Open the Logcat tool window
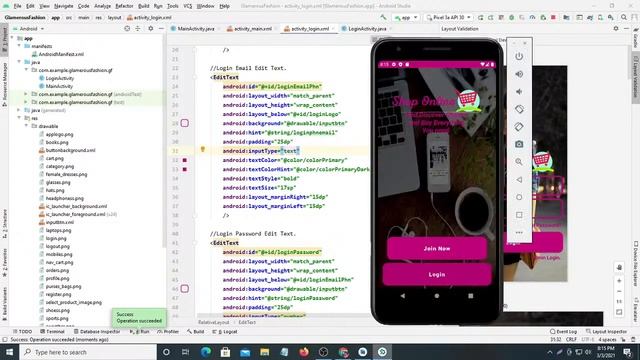The width and height of the screenshot is (640, 360). (x=225, y=331)
